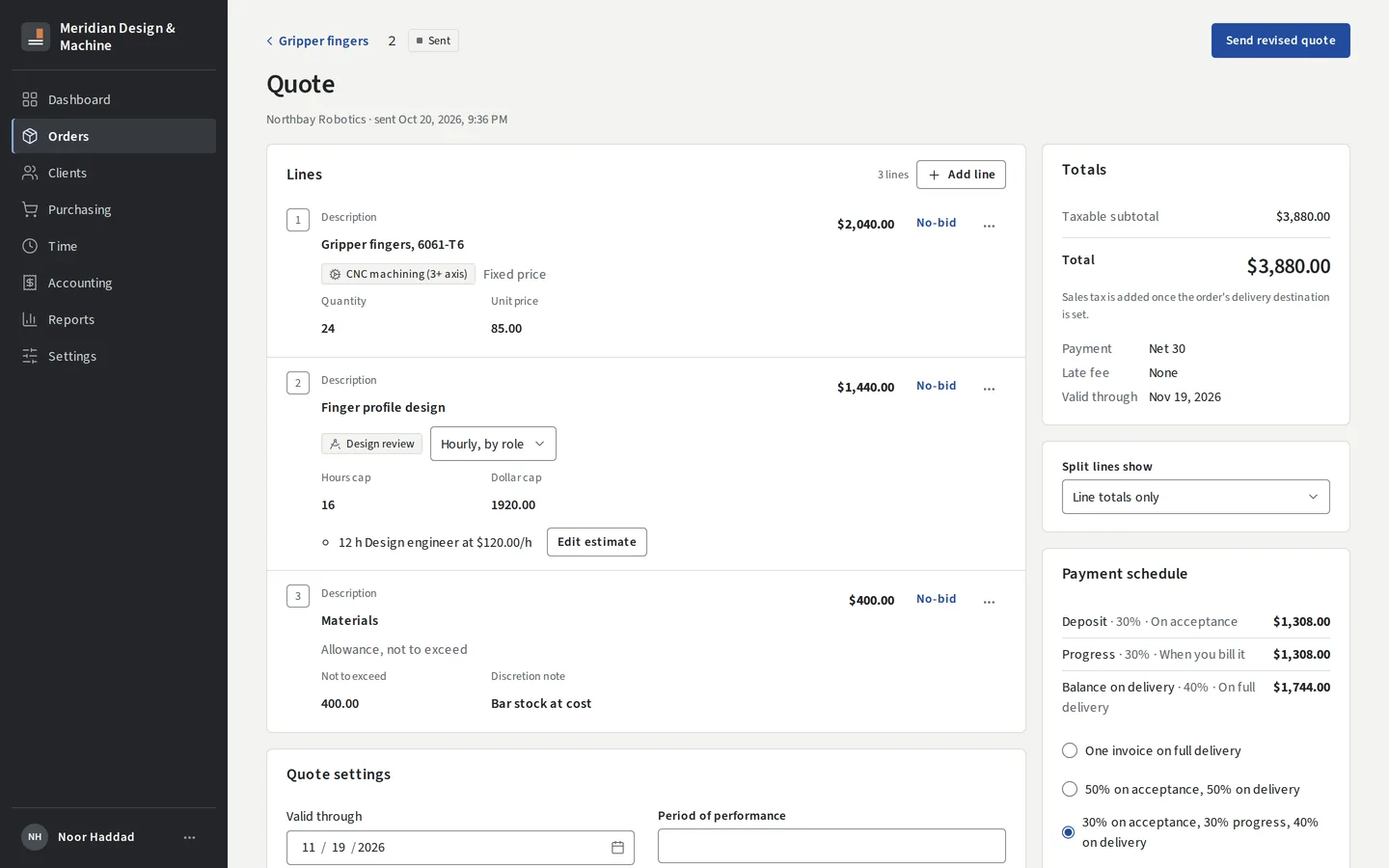Select 50% on acceptance, 50% on delivery

pos(1070,789)
